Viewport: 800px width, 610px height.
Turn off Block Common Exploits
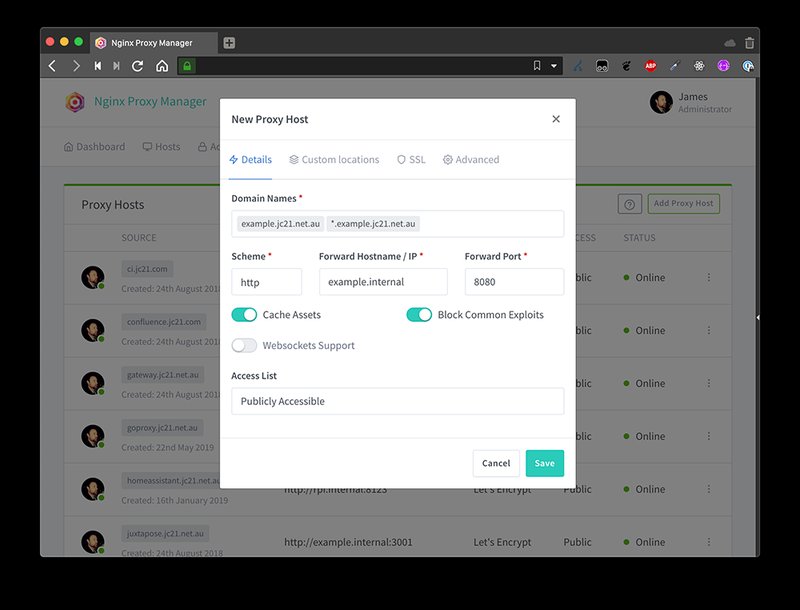pos(419,315)
